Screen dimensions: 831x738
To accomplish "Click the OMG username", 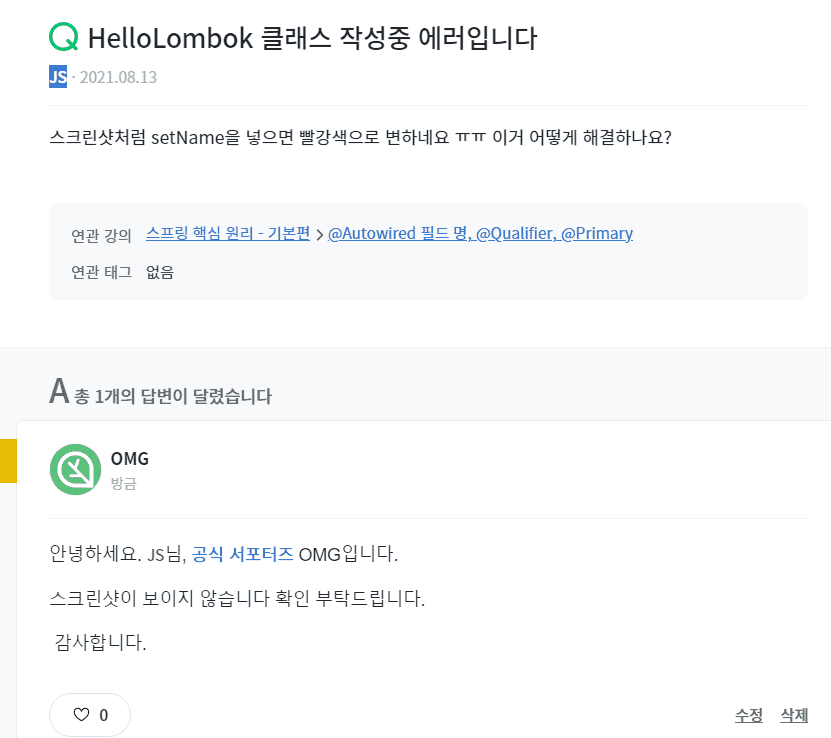I will (130, 459).
